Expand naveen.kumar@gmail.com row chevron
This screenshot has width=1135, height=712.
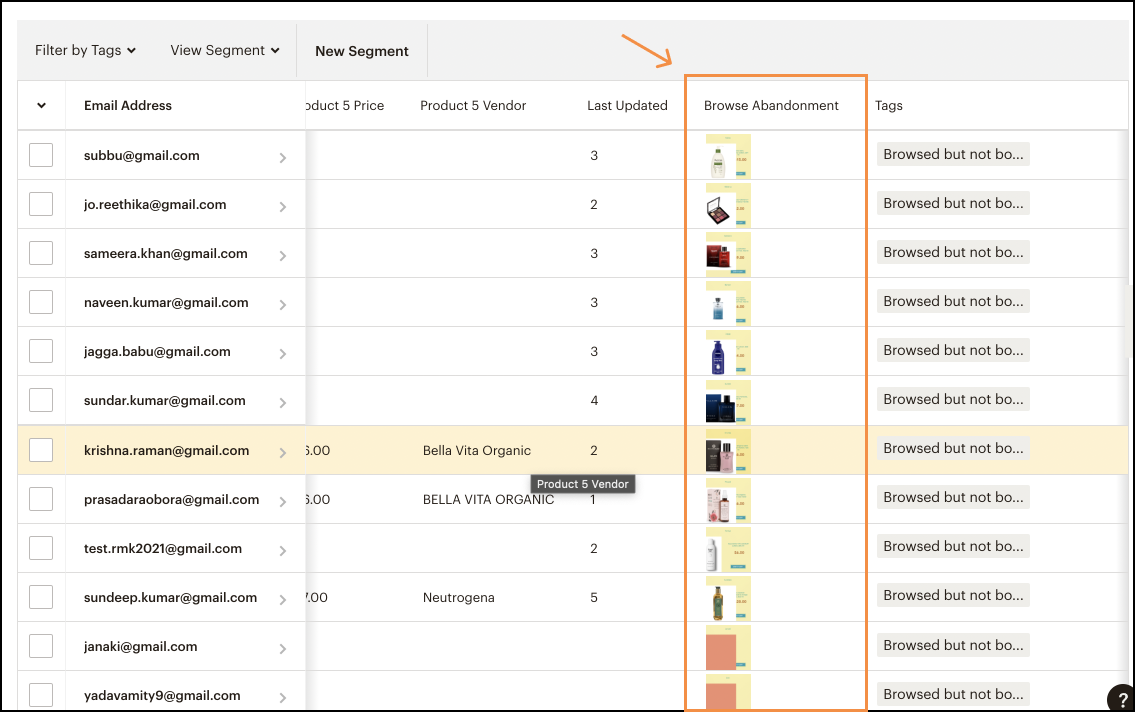283,305
